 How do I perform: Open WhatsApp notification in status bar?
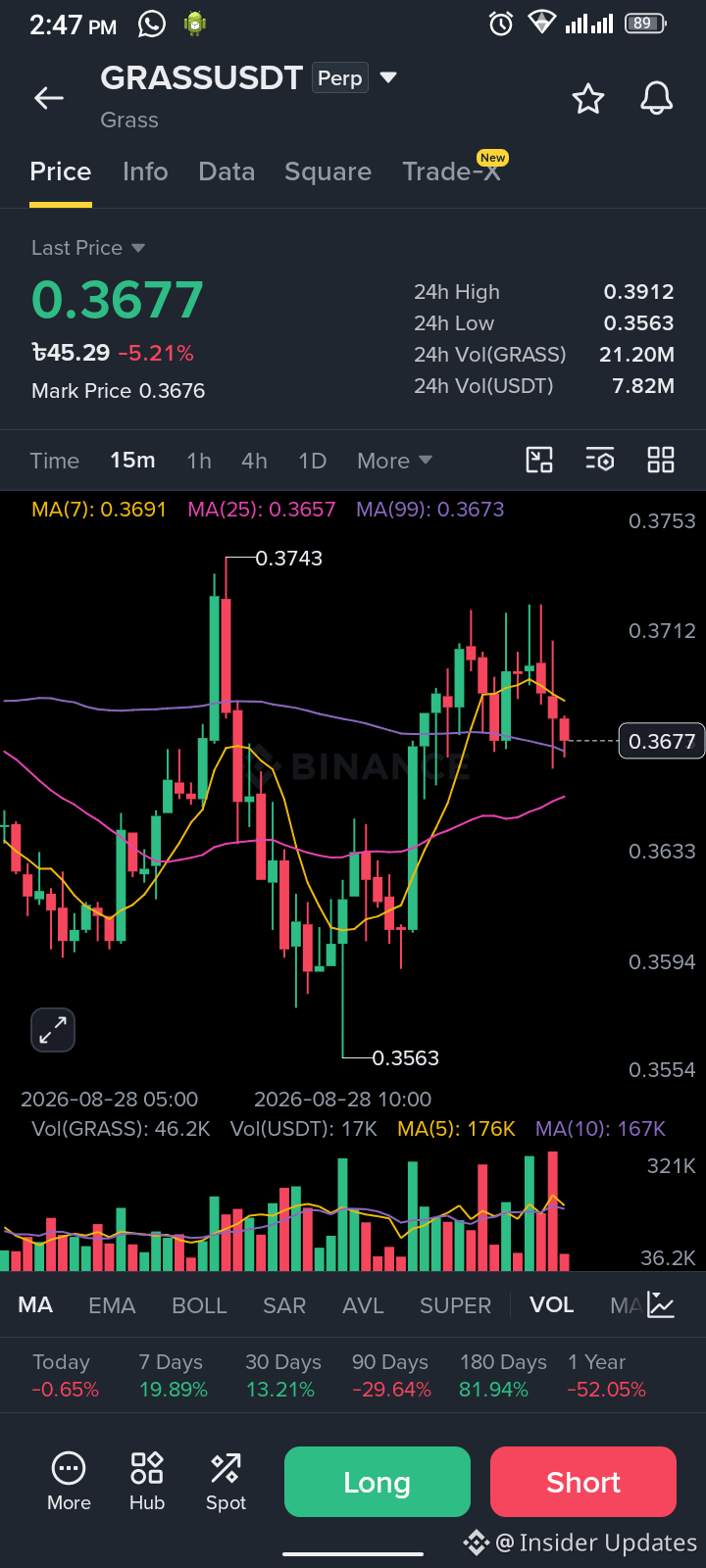(x=152, y=24)
